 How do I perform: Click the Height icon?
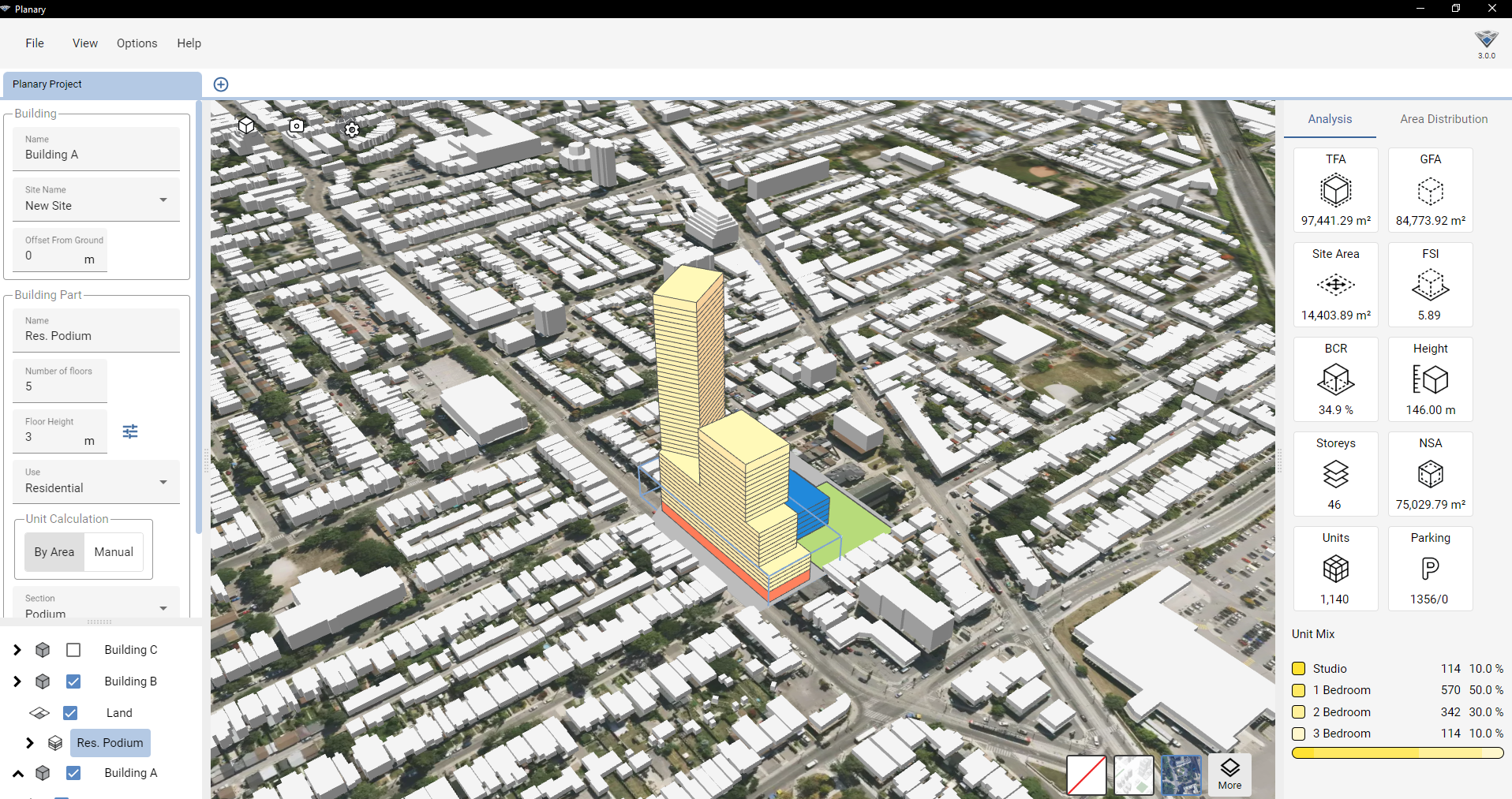(1431, 379)
